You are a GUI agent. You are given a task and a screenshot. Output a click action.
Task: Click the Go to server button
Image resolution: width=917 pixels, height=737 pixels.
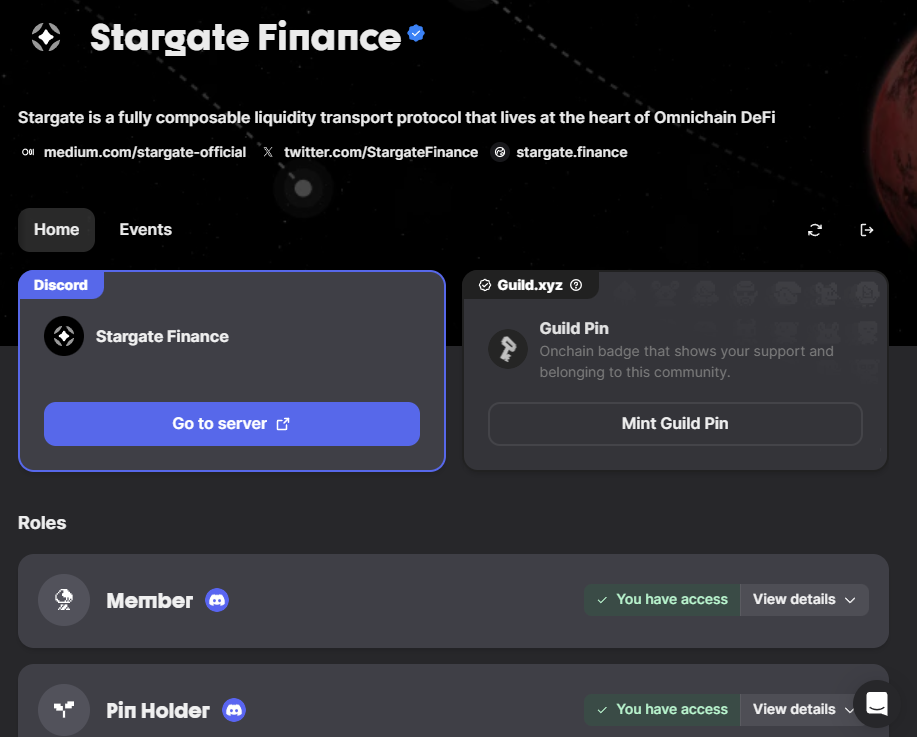click(x=231, y=424)
